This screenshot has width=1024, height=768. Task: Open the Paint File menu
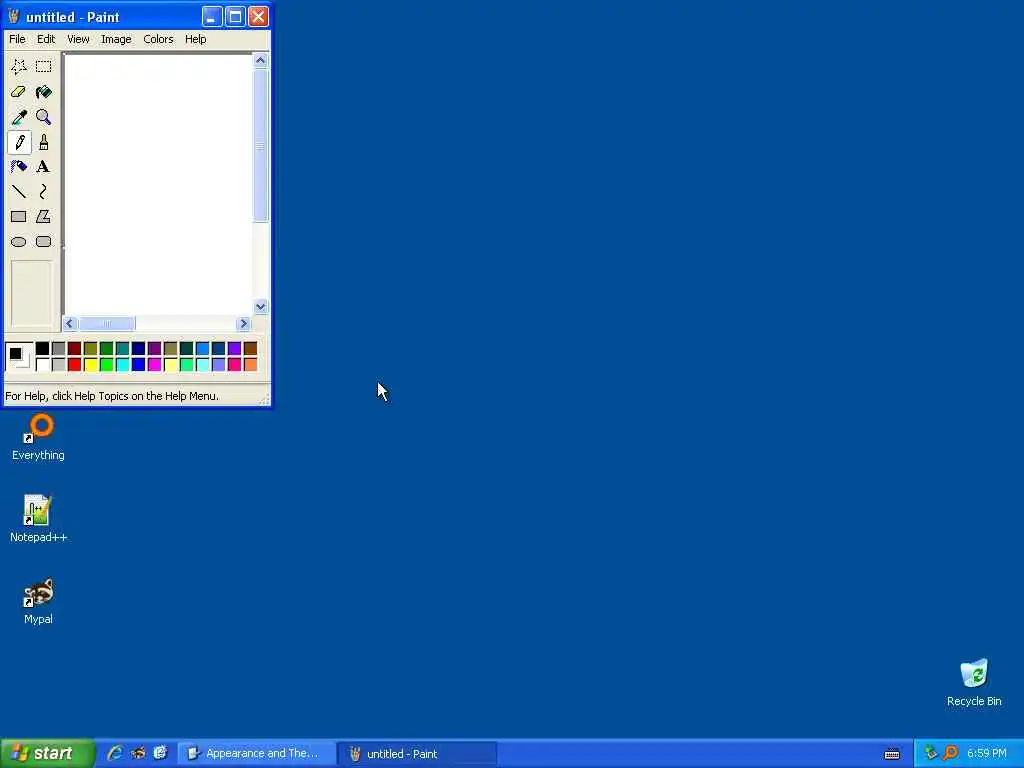(x=17, y=39)
